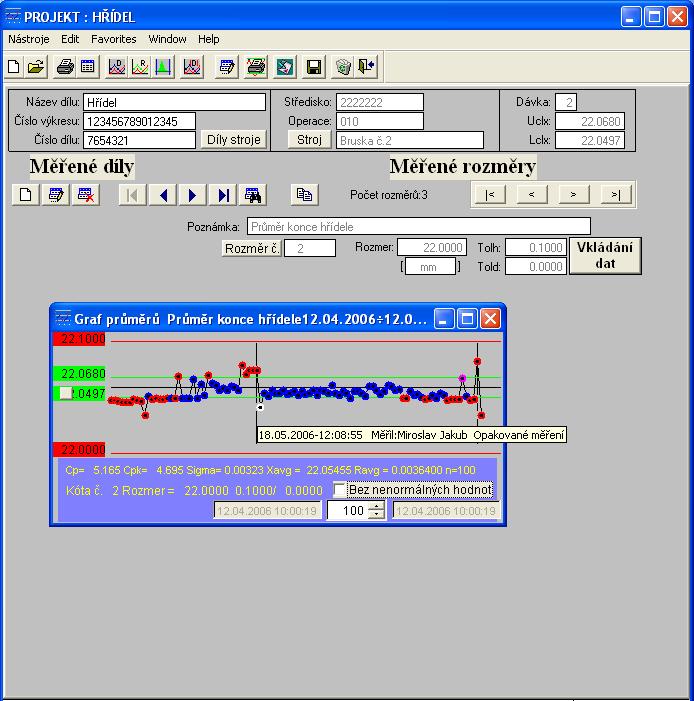
Task: Click the red 22.1000 upper limit label
Action: (x=80, y=338)
